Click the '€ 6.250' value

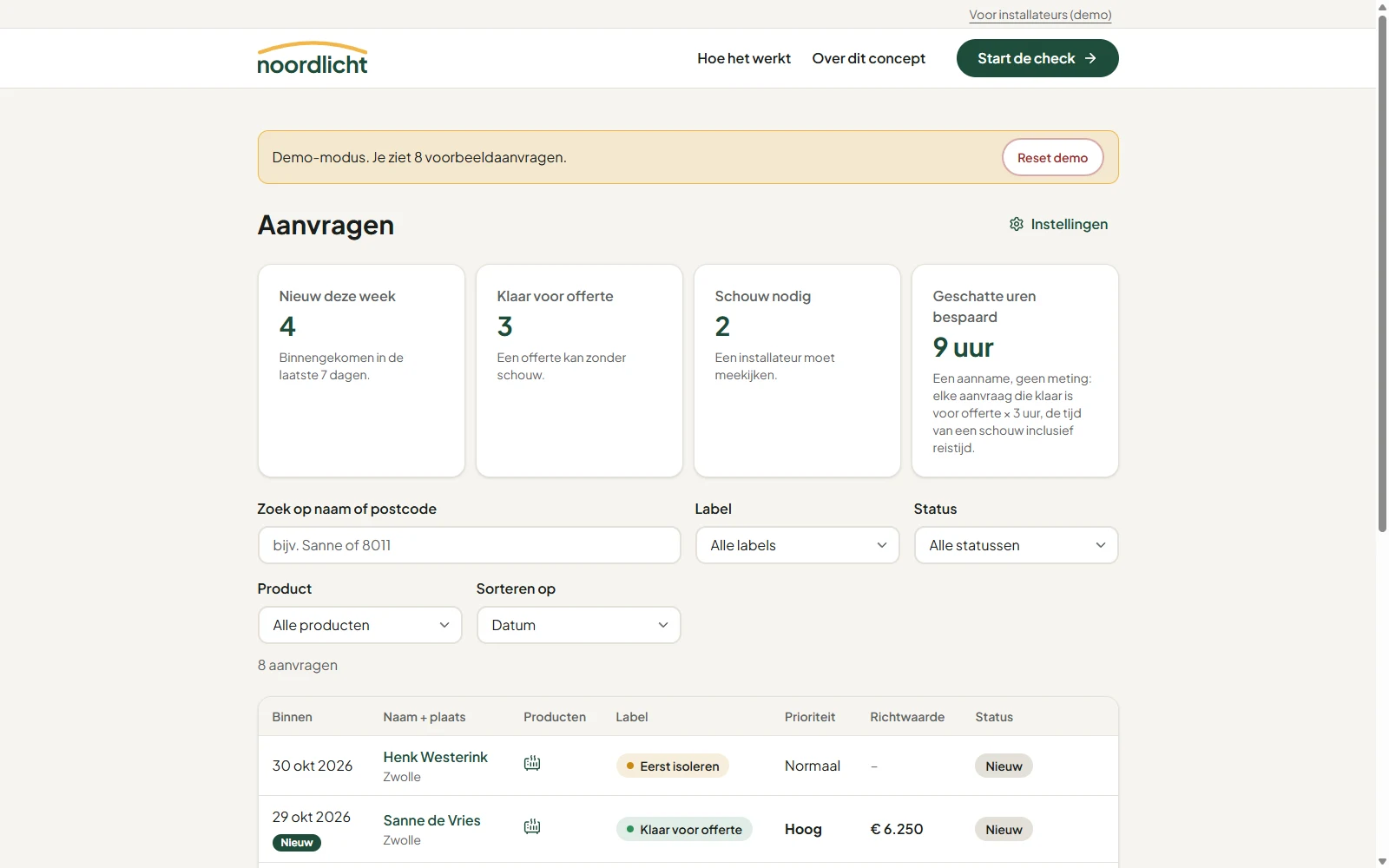click(896, 829)
